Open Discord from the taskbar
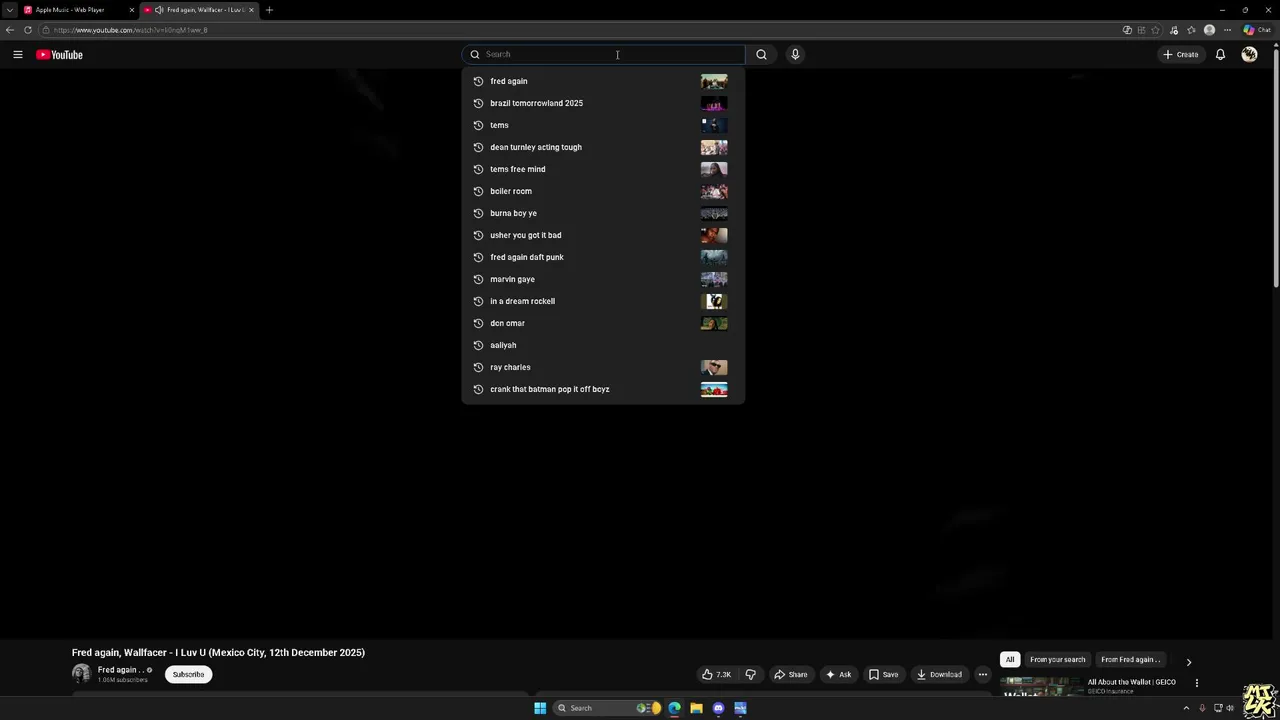The image size is (1280, 720). (718, 708)
